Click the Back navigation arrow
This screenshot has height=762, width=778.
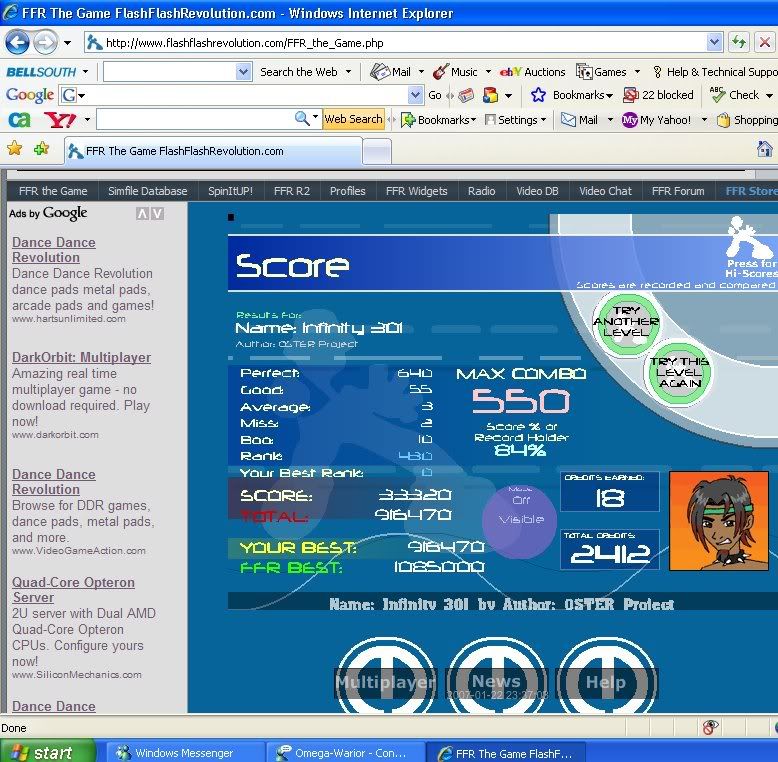point(17,42)
